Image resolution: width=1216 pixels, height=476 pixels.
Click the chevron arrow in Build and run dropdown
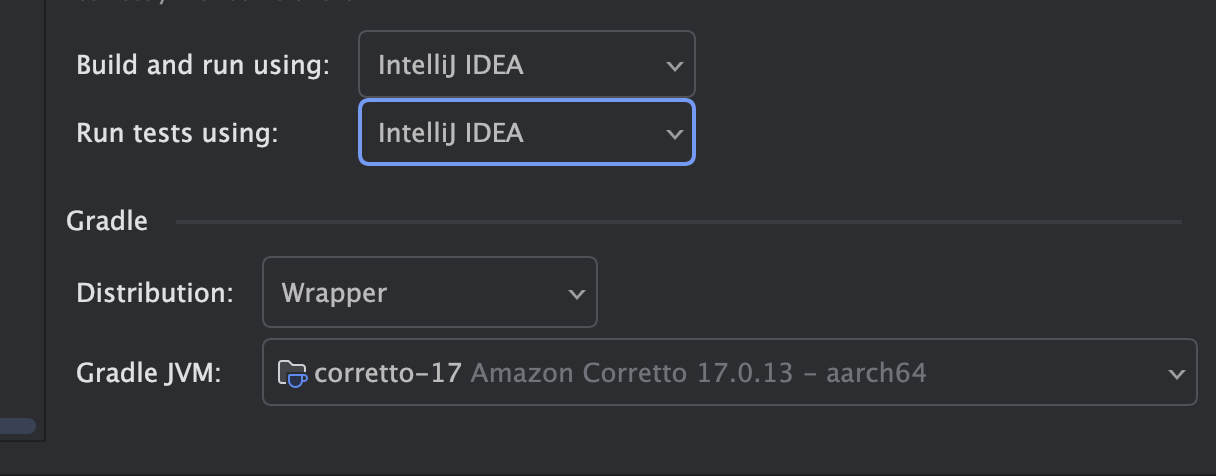(x=674, y=66)
